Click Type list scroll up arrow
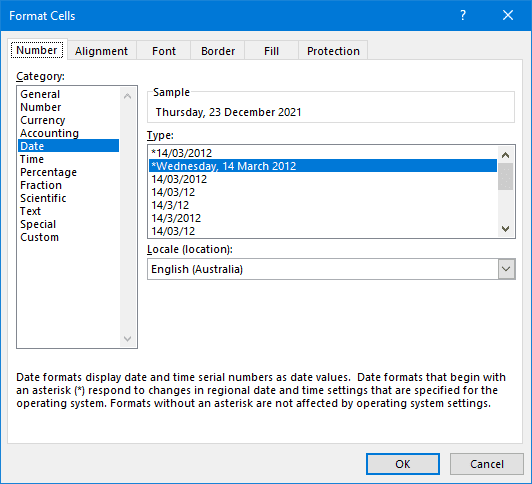This screenshot has width=532, height=484. tap(506, 155)
